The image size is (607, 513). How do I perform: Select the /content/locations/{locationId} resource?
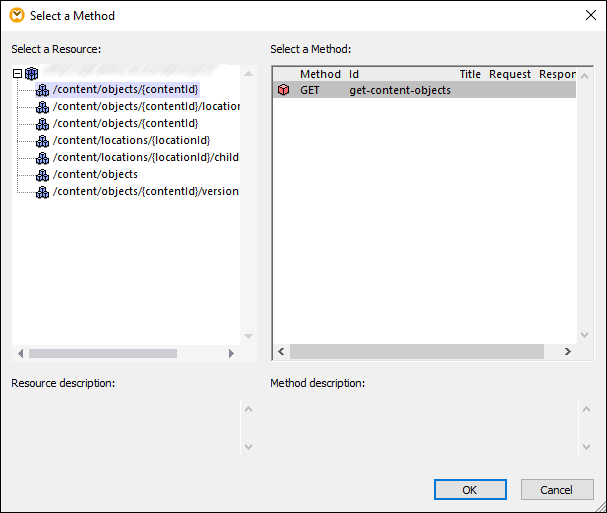coord(131,141)
